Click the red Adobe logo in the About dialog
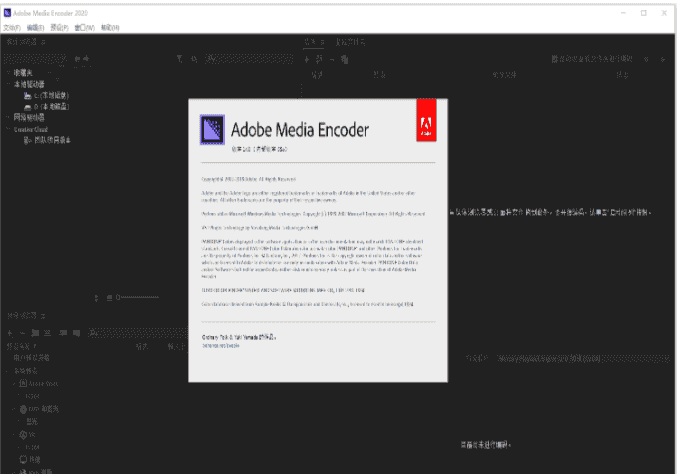This screenshot has height=474, width=679. tap(424, 121)
